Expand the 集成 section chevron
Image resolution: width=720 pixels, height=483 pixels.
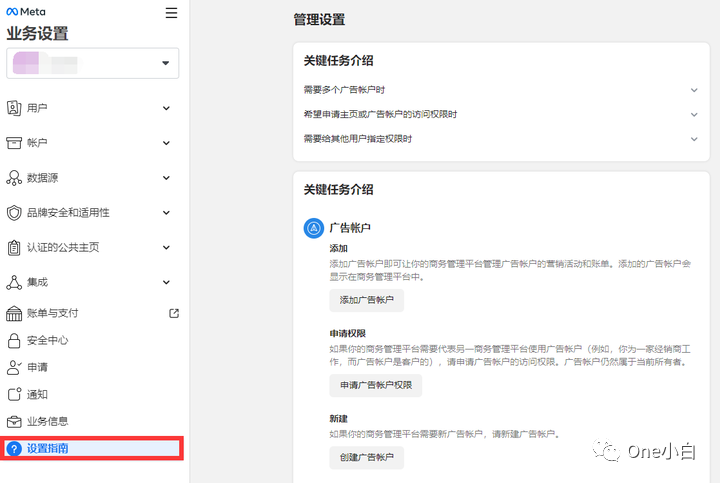(166, 283)
